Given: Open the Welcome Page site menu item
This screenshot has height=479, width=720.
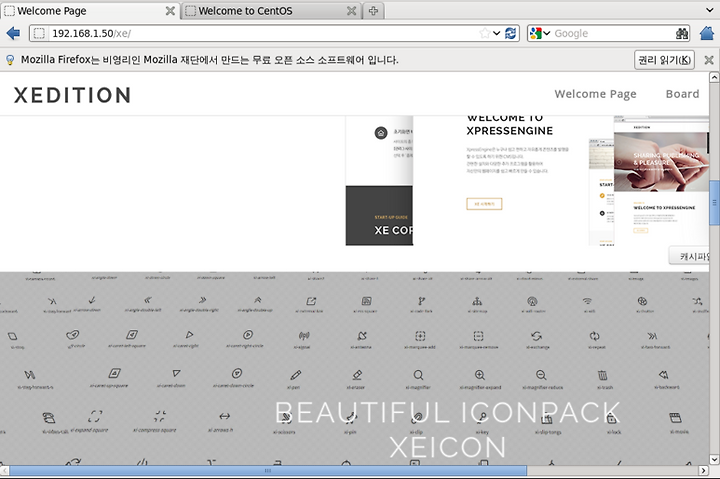Looking at the screenshot, I should (595, 94).
